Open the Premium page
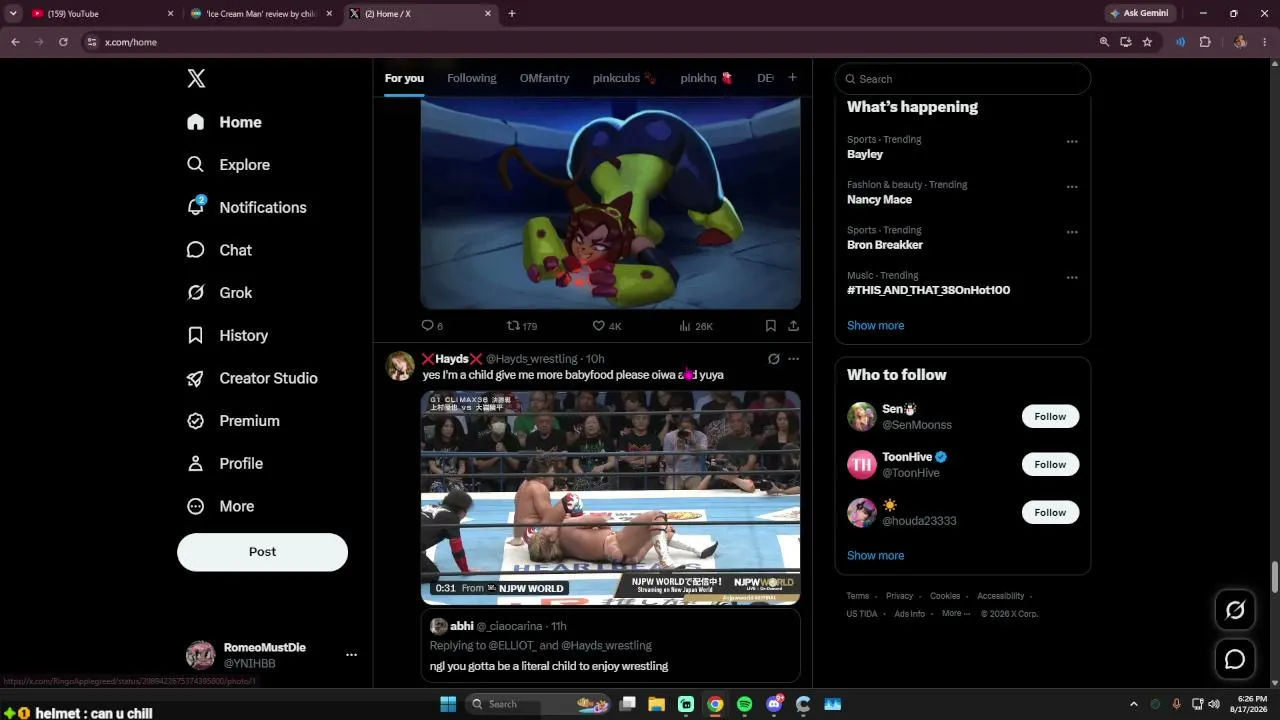The width and height of the screenshot is (1280, 720). point(233,421)
